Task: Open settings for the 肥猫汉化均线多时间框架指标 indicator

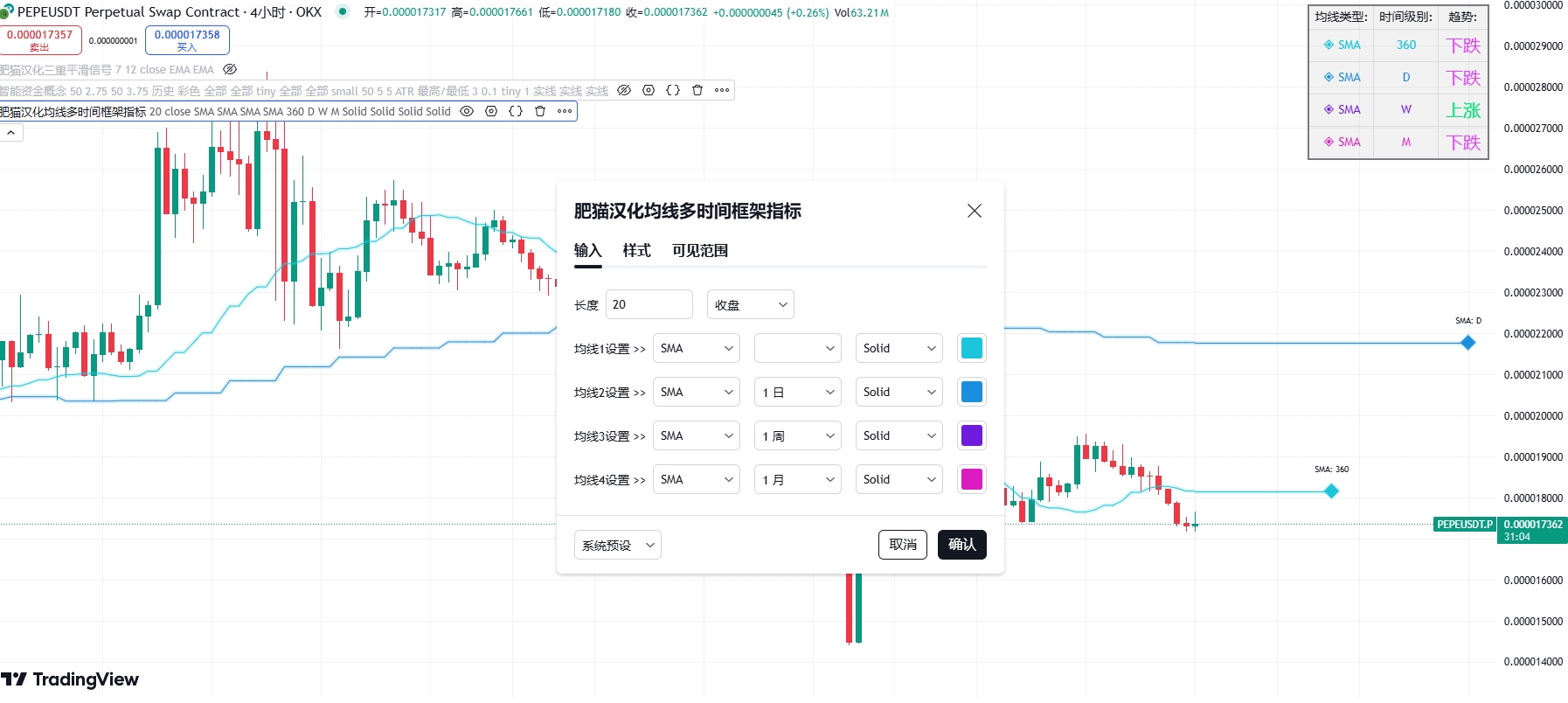Action: click(x=491, y=111)
